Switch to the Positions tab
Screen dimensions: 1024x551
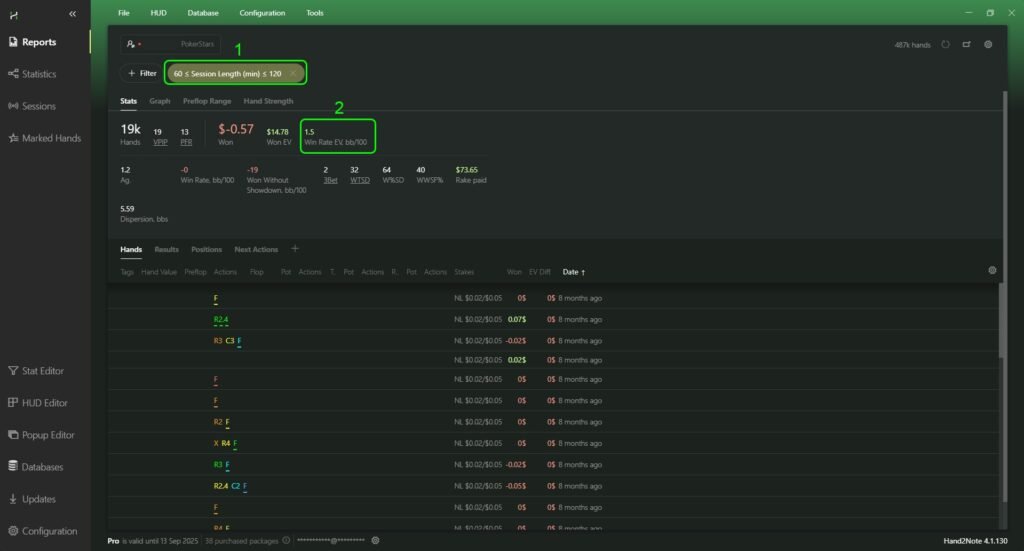[206, 249]
